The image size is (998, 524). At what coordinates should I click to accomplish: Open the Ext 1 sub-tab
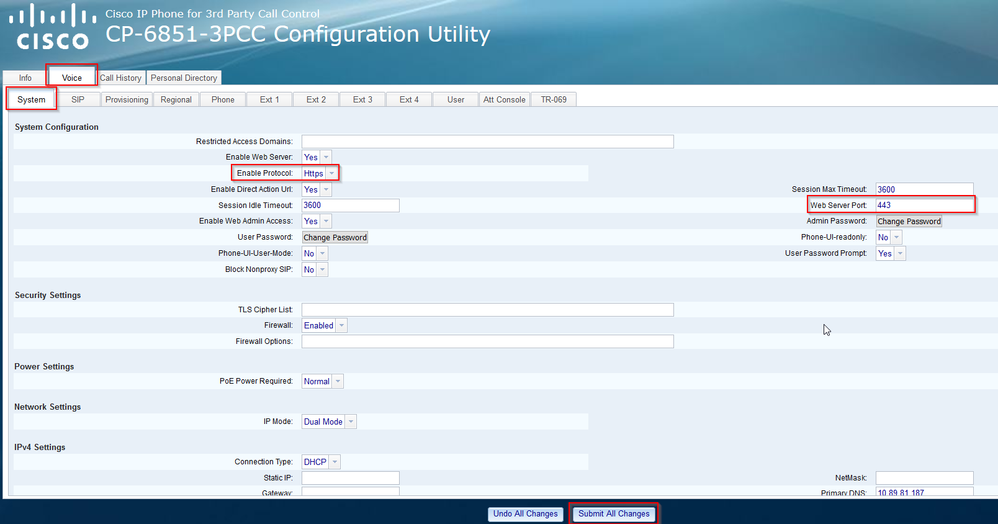coord(269,99)
